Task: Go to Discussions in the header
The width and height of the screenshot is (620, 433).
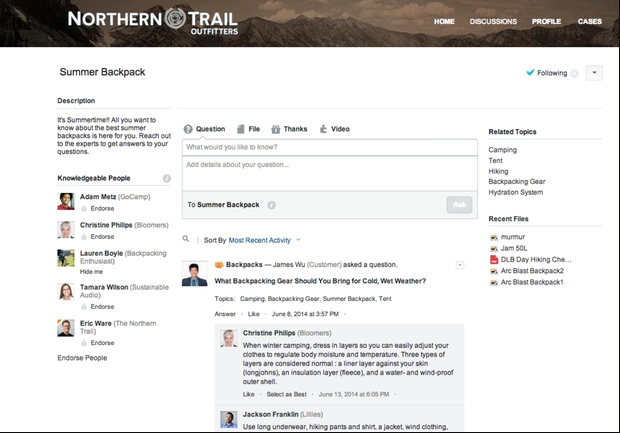Action: click(x=493, y=21)
